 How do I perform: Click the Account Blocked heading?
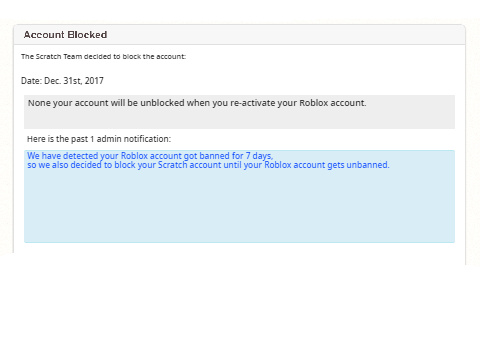point(65,35)
